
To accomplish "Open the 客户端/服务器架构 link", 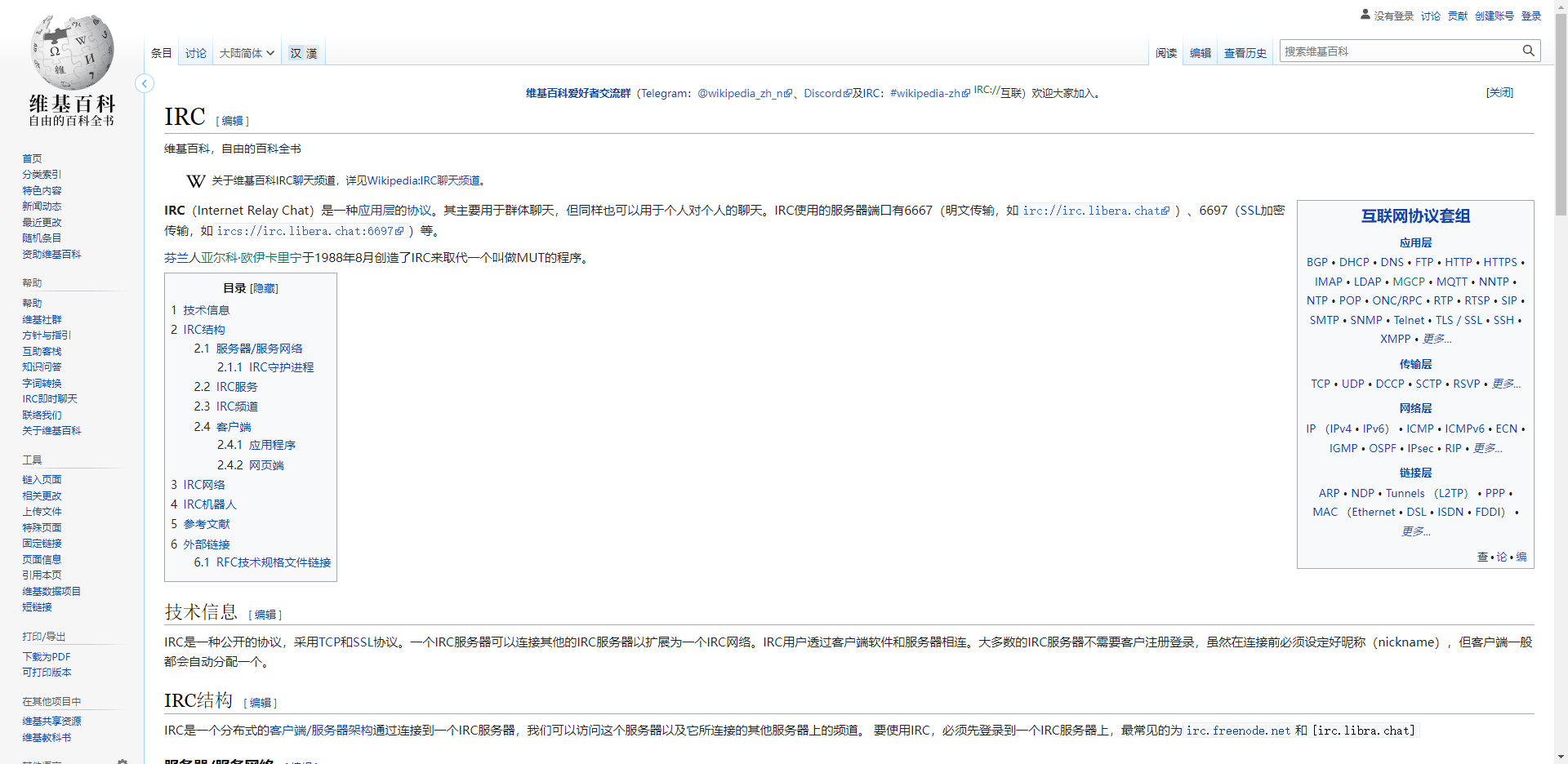I will coord(321,731).
